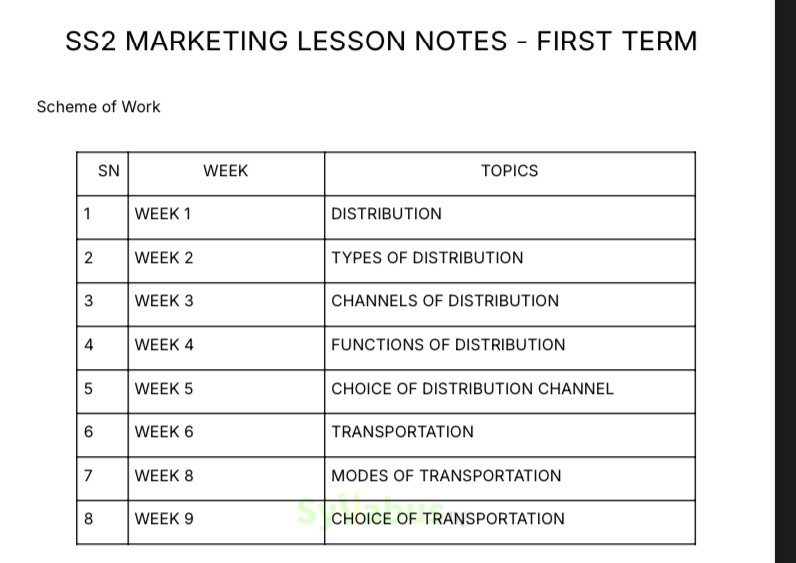Viewport: 796px width, 563px height.
Task: Click the WEEK 1 cell
Action: [x=163, y=214]
